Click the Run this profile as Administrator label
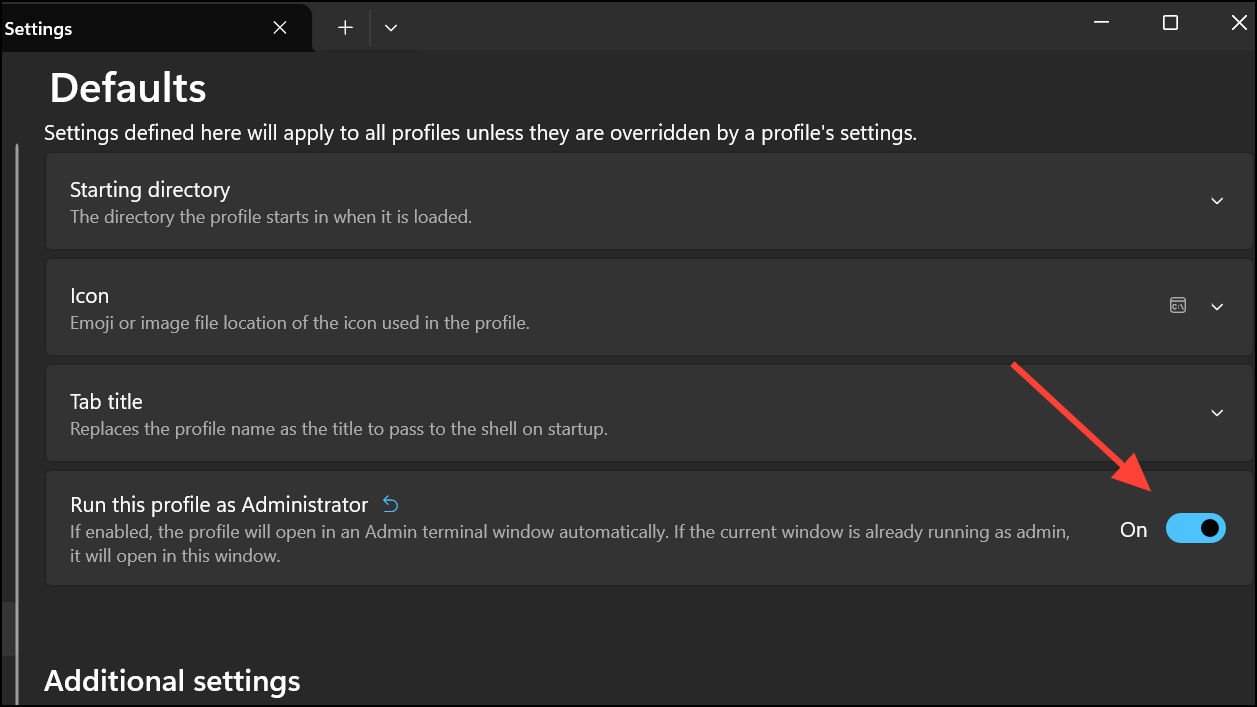1257x707 pixels. tap(219, 505)
